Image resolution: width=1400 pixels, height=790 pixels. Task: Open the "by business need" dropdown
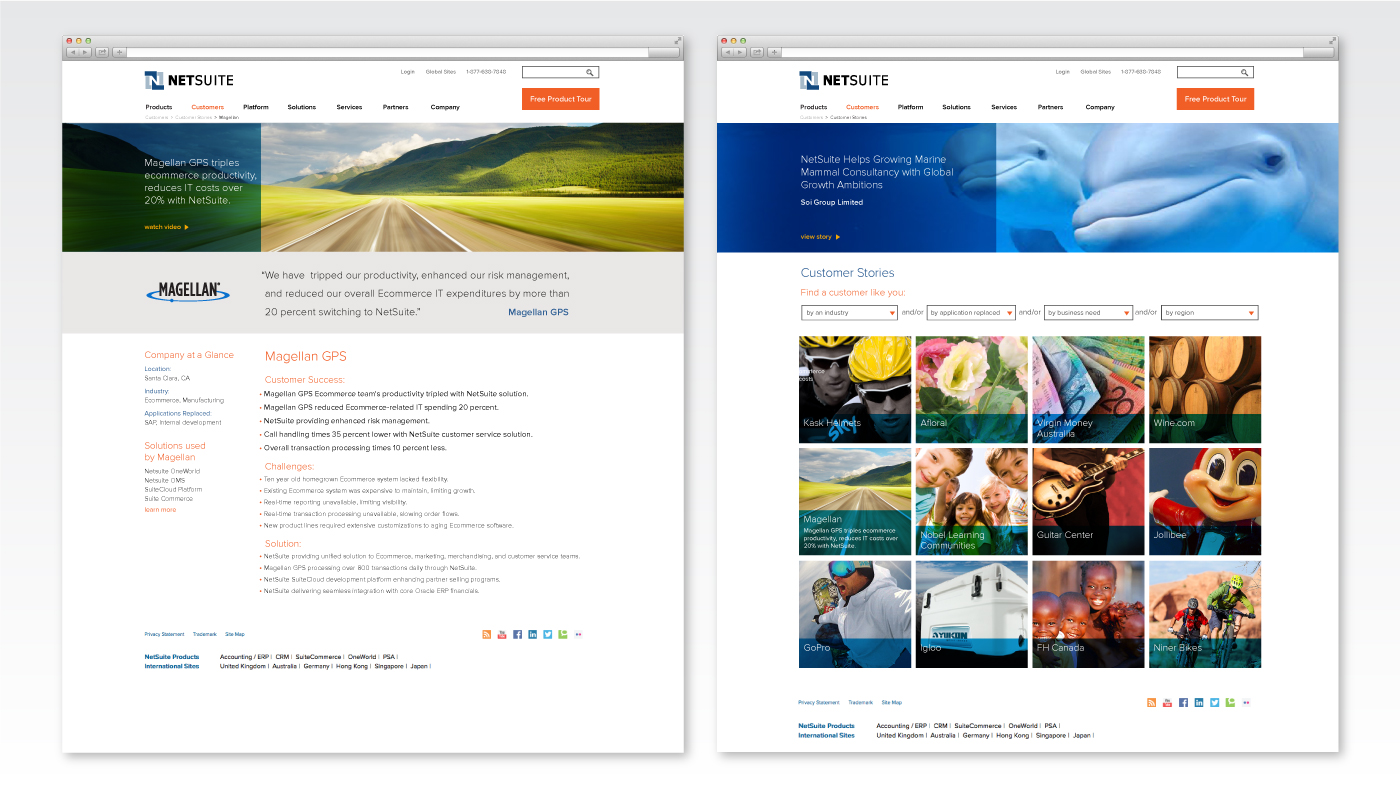(1088, 313)
